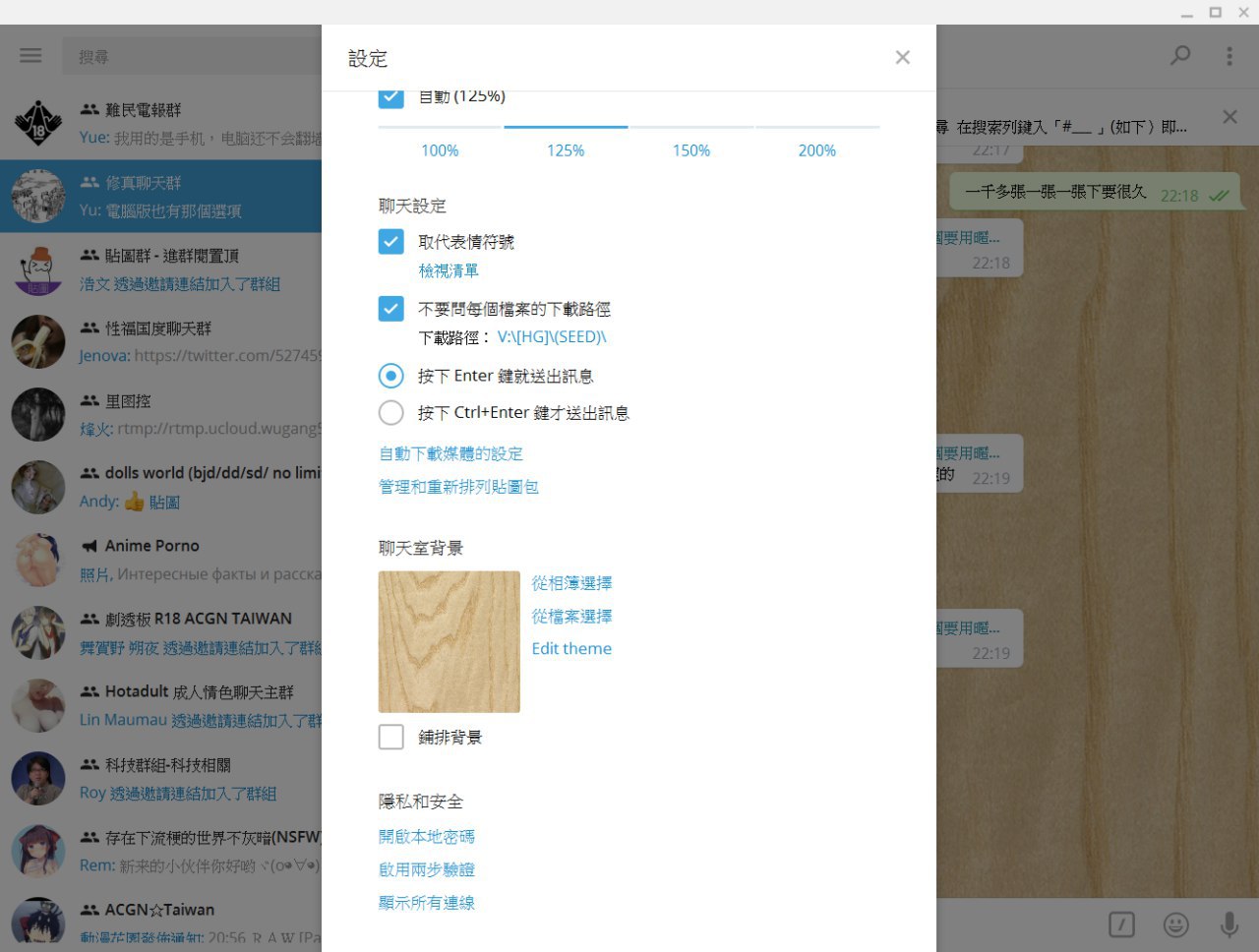Open 自動下載媒體的設定 link
The image size is (1259, 952).
pyautogui.click(x=450, y=453)
